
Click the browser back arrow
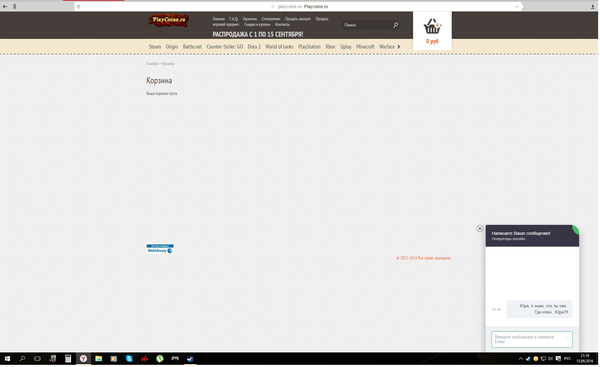(x=5, y=7)
